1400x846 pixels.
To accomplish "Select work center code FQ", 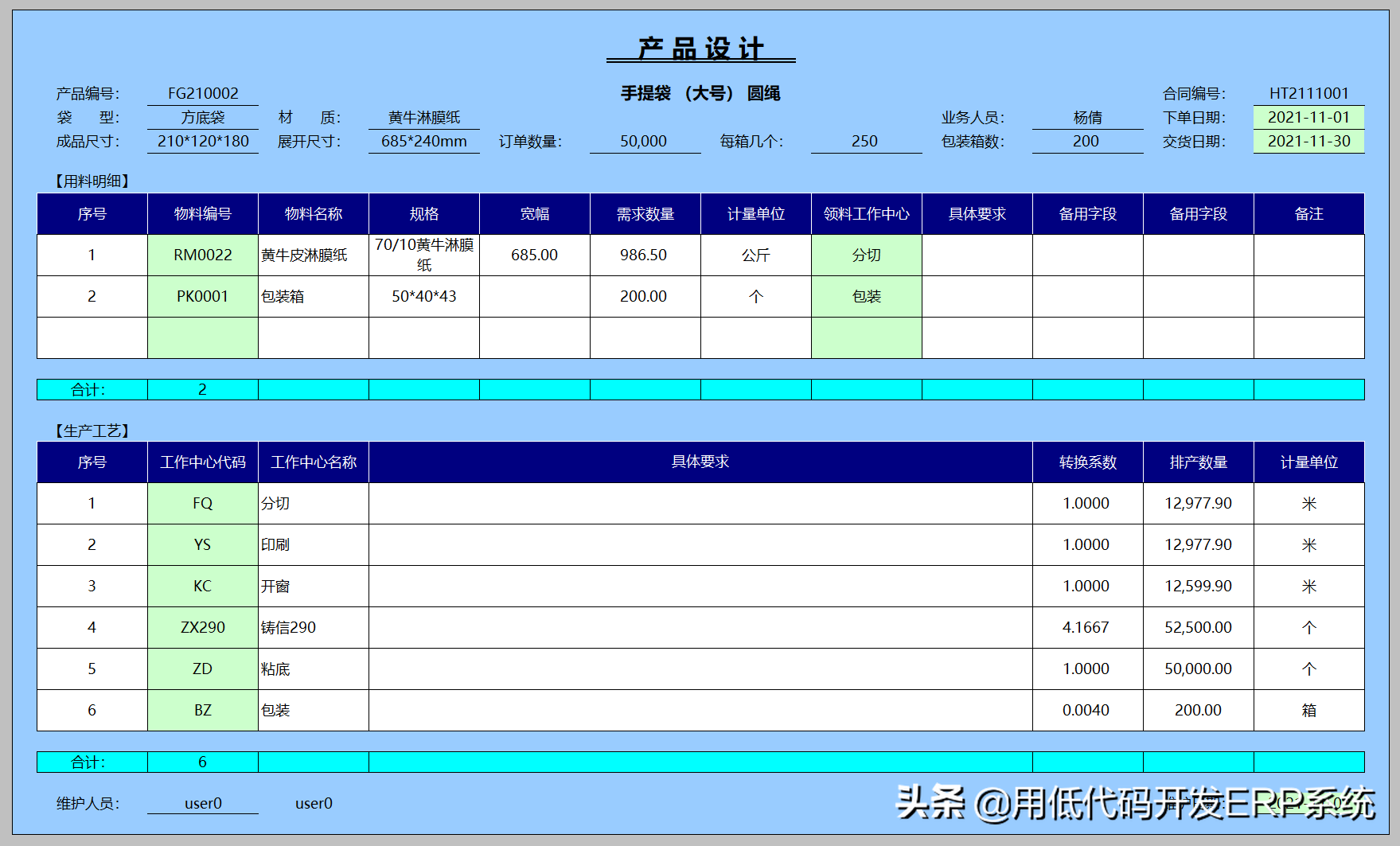I will [x=203, y=504].
